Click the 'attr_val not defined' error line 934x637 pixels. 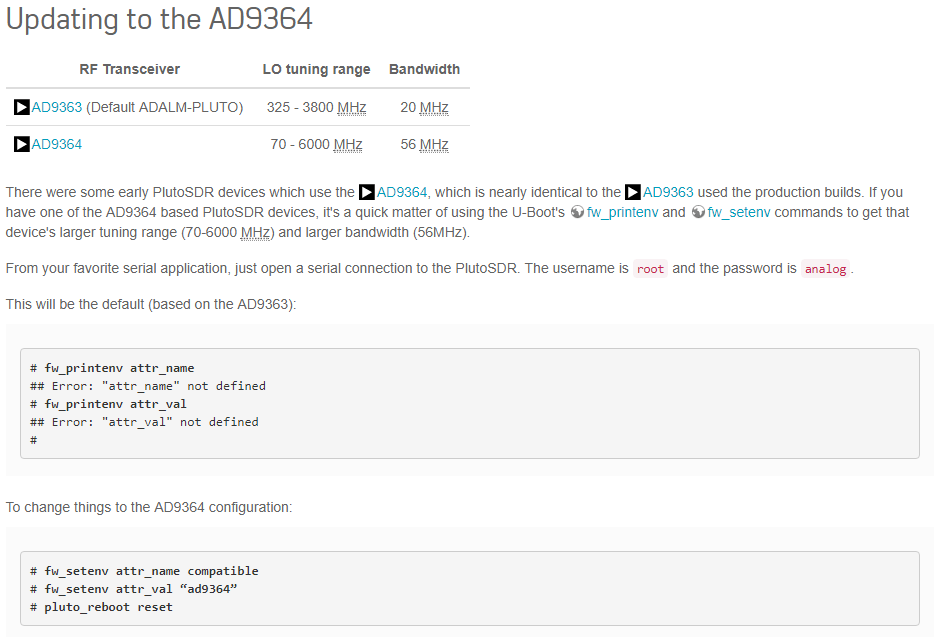pos(144,422)
